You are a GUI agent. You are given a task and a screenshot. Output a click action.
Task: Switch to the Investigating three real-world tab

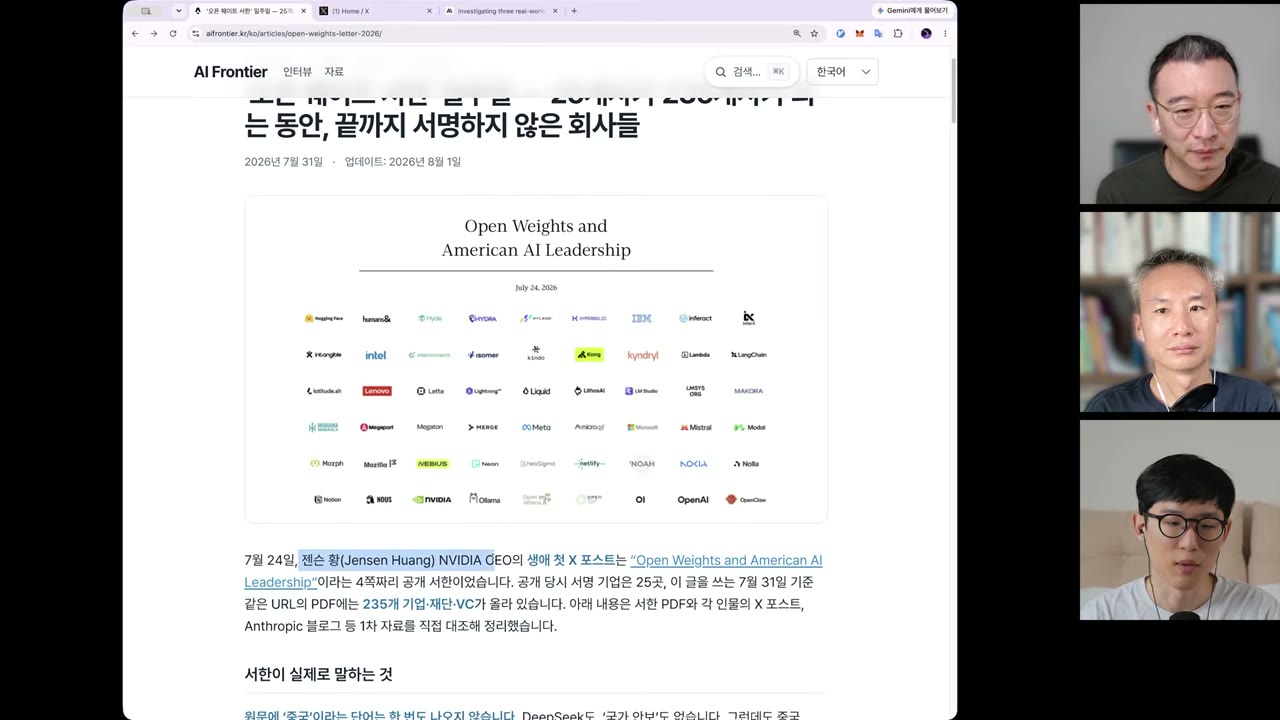click(502, 11)
